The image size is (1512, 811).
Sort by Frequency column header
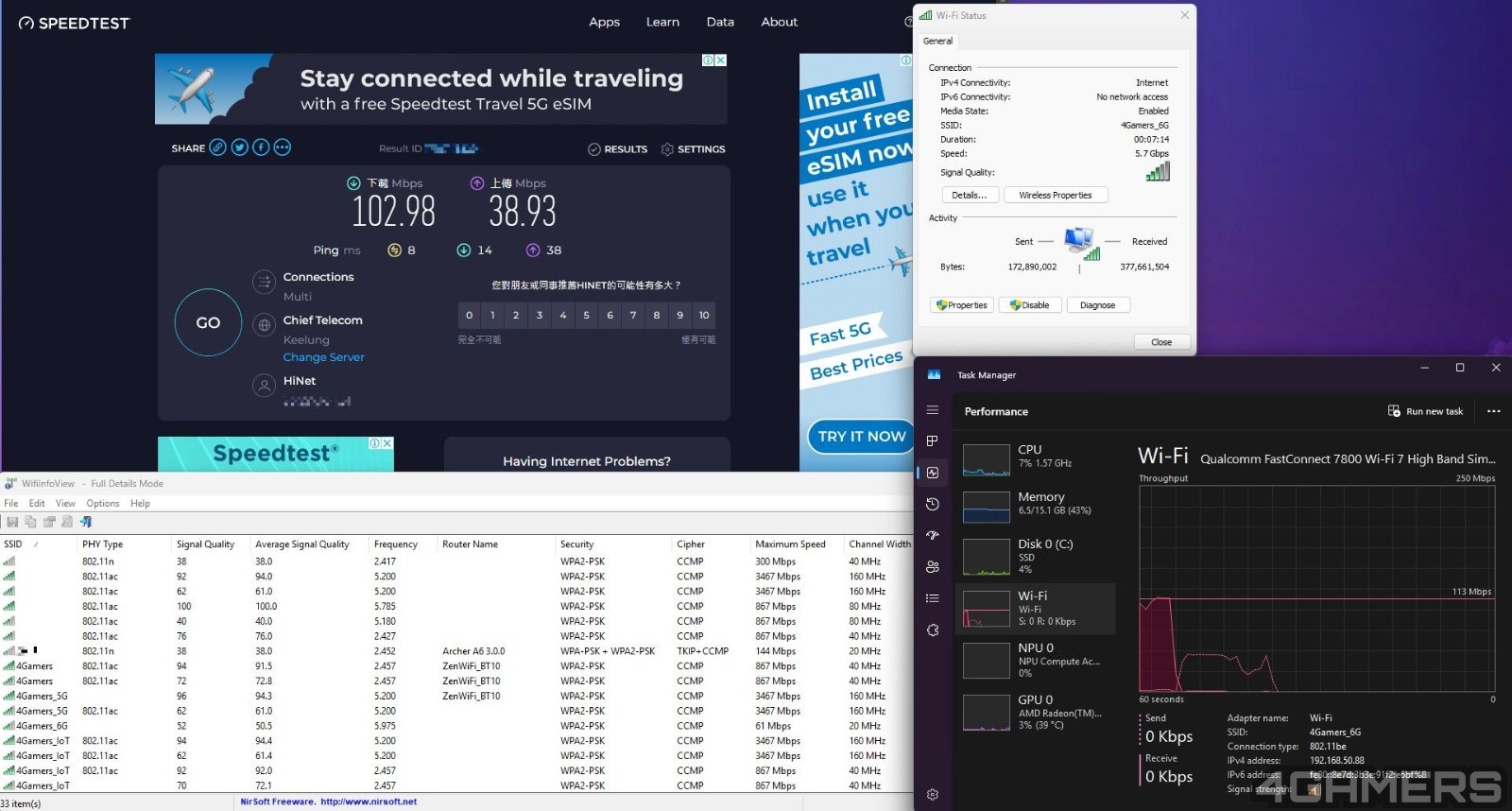(x=404, y=544)
